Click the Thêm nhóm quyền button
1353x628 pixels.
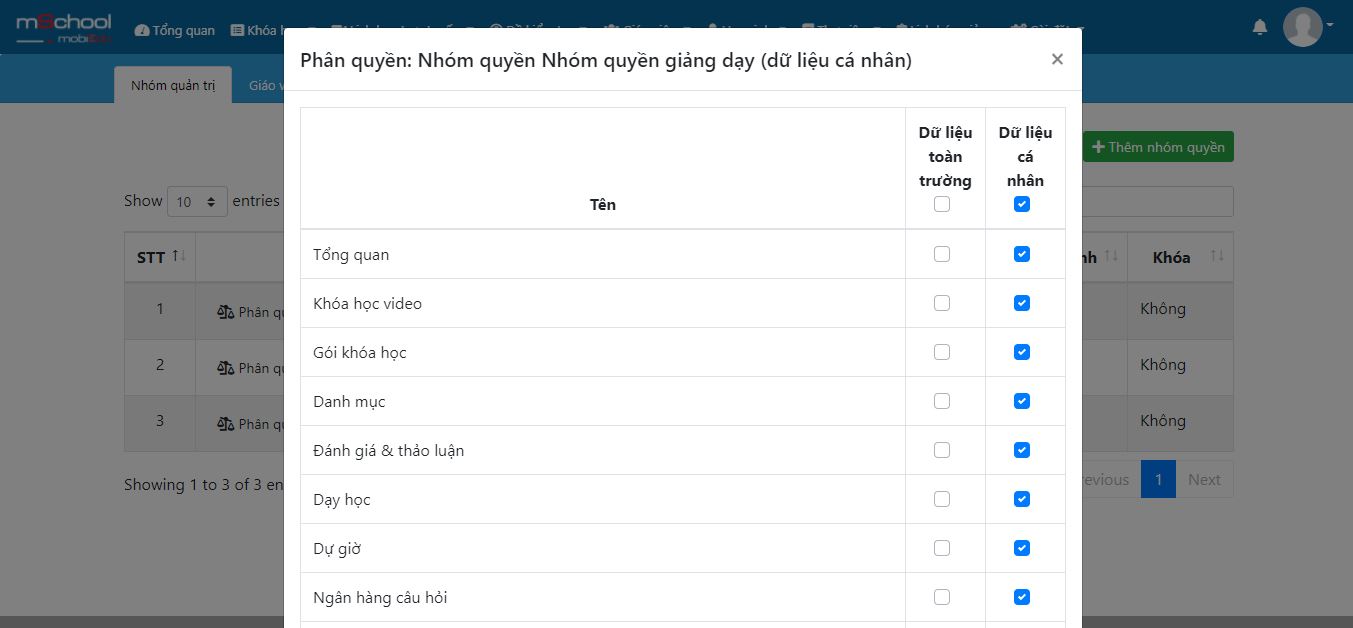point(1158,147)
